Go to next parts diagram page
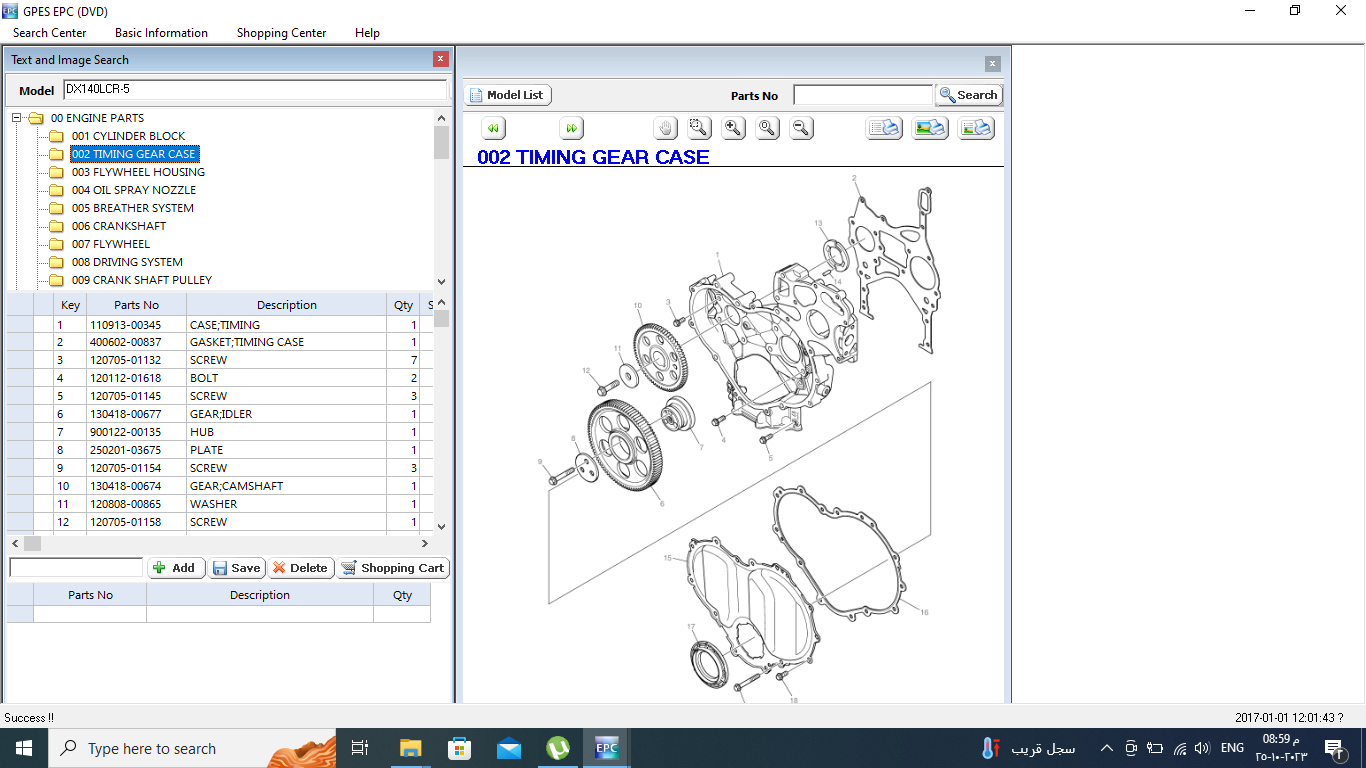The height and width of the screenshot is (768, 1366). tap(571, 128)
